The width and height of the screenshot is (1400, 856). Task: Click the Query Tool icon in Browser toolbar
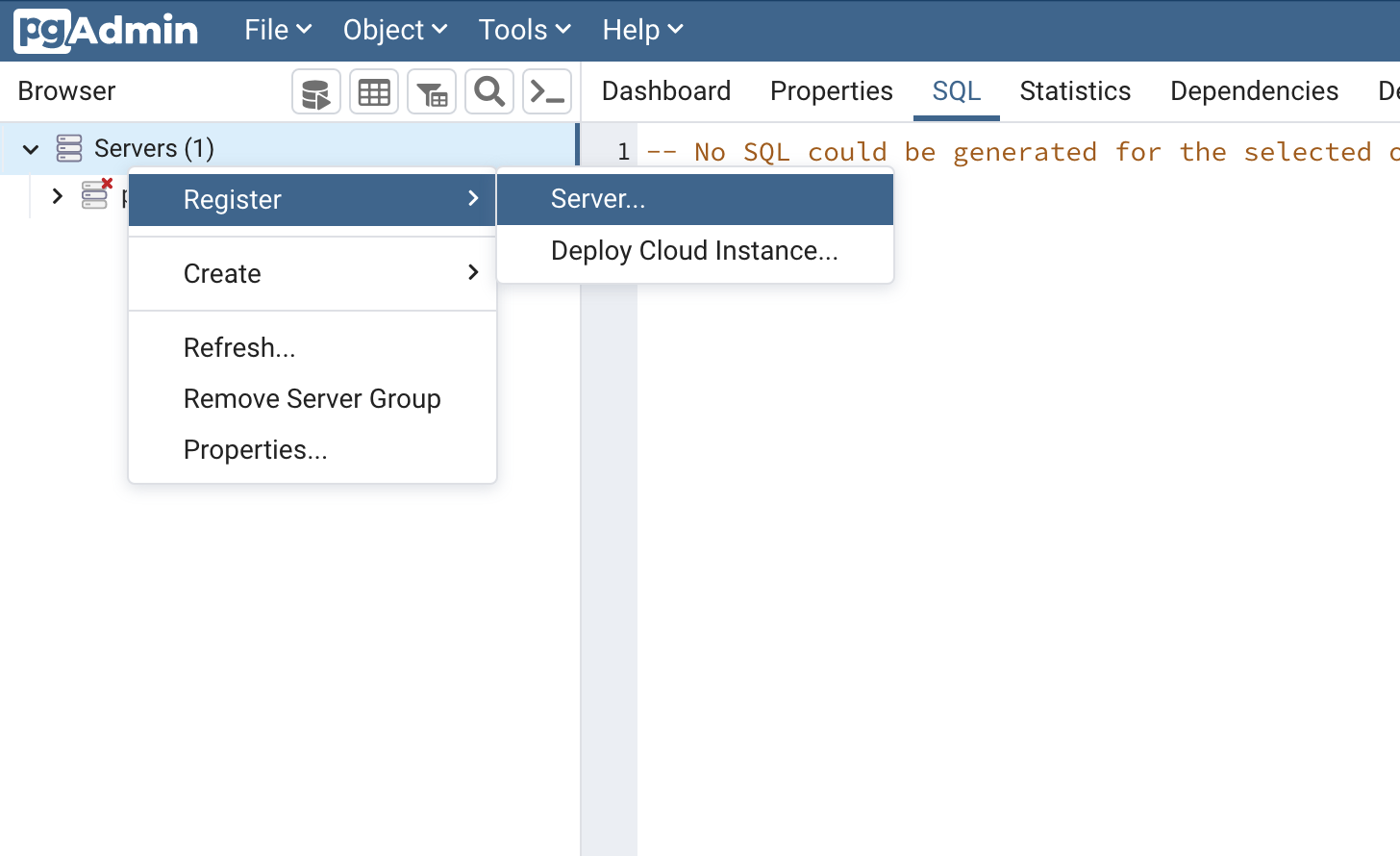click(315, 92)
